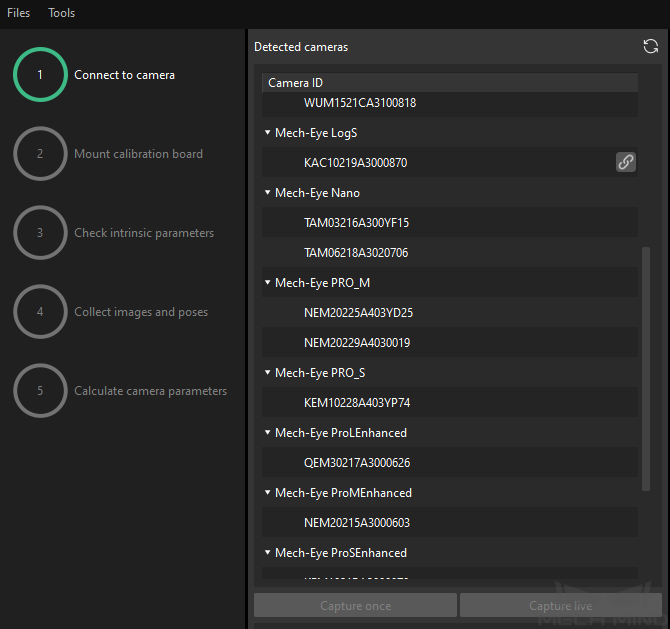Viewport: 670px width, 629px height.
Task: Select camera TAM06218A3020706
Action: tap(450, 253)
